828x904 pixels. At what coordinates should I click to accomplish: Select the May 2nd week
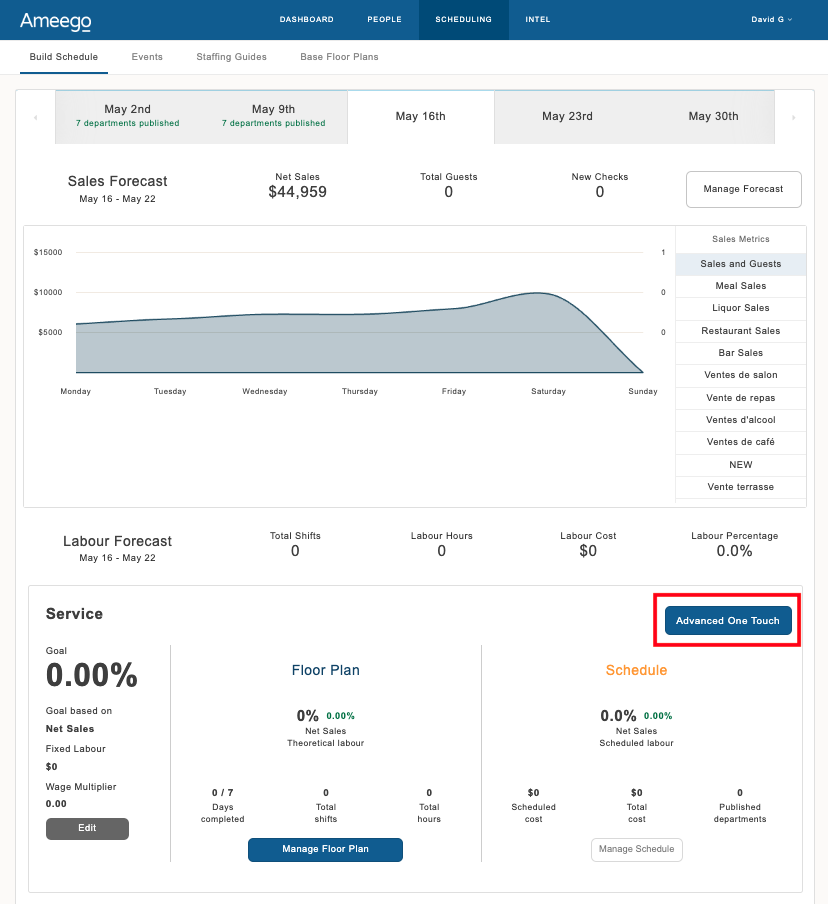(127, 116)
